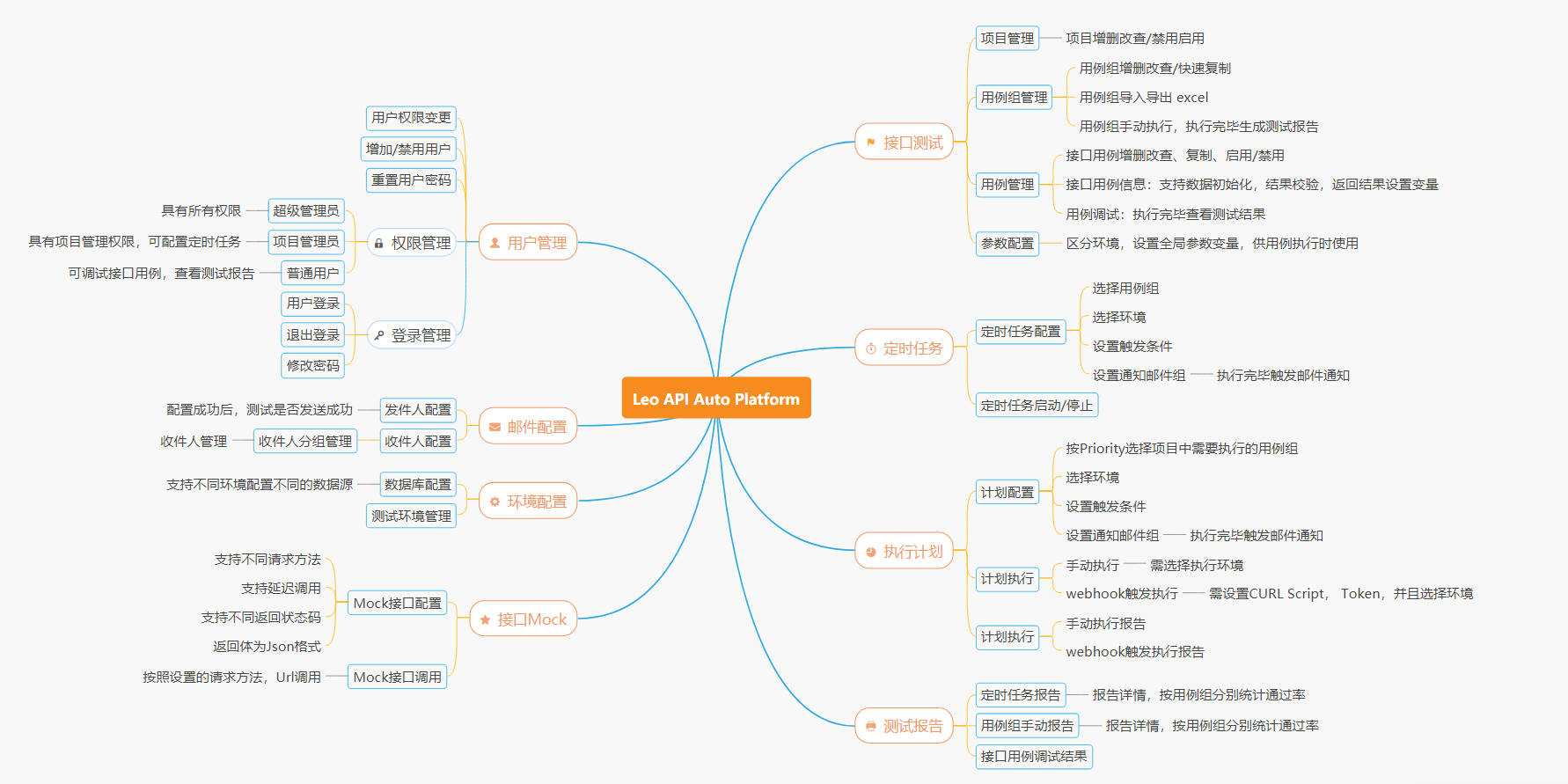Screen dimensions: 1568x784
Task: Click the text 项目增删改查/禁用启用
Action: (1135, 38)
